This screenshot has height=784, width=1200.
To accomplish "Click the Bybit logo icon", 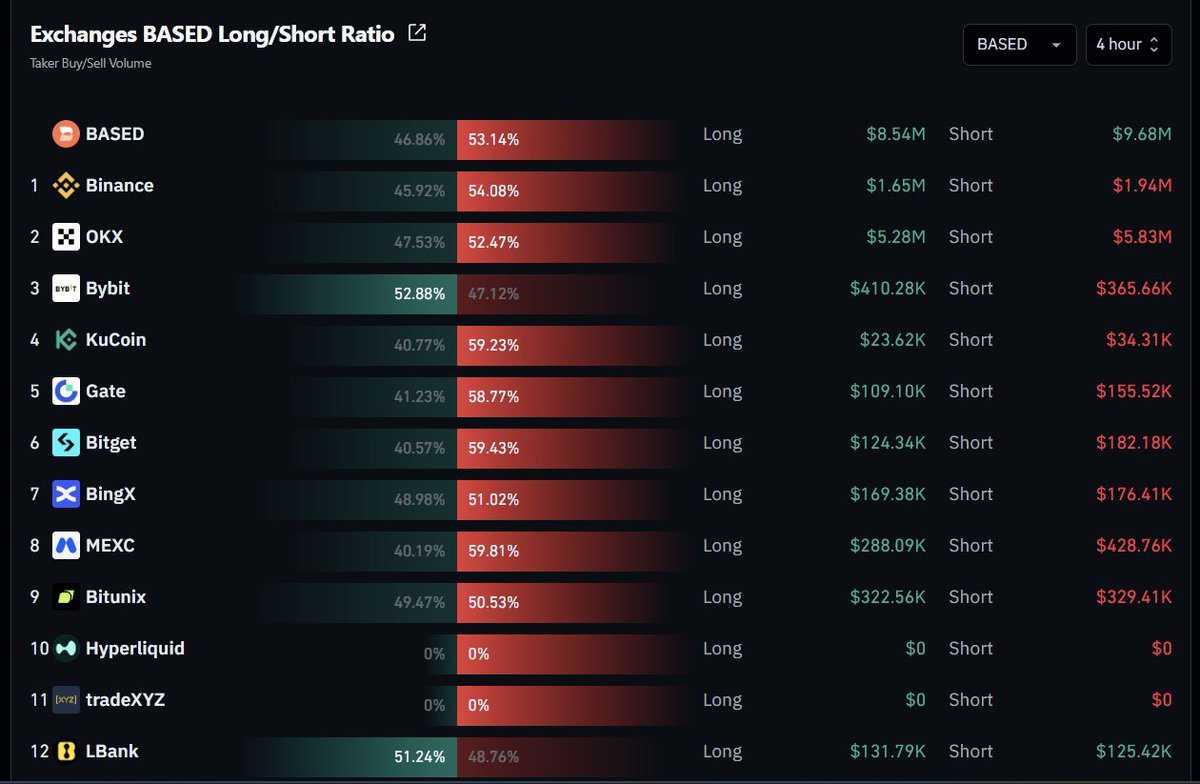I will pyautogui.click(x=66, y=288).
